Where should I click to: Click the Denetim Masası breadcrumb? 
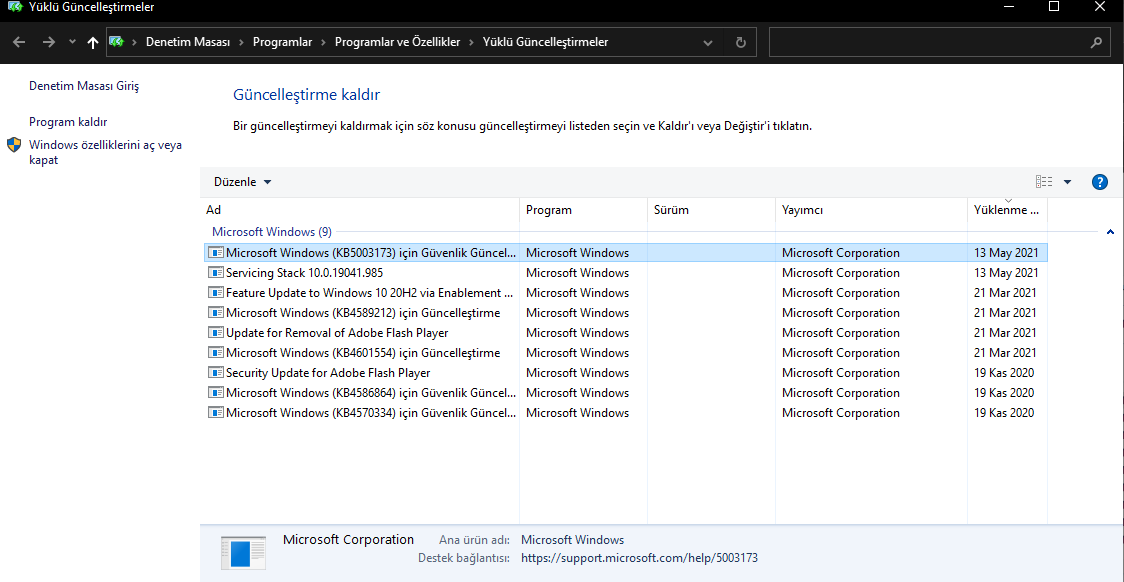188,42
